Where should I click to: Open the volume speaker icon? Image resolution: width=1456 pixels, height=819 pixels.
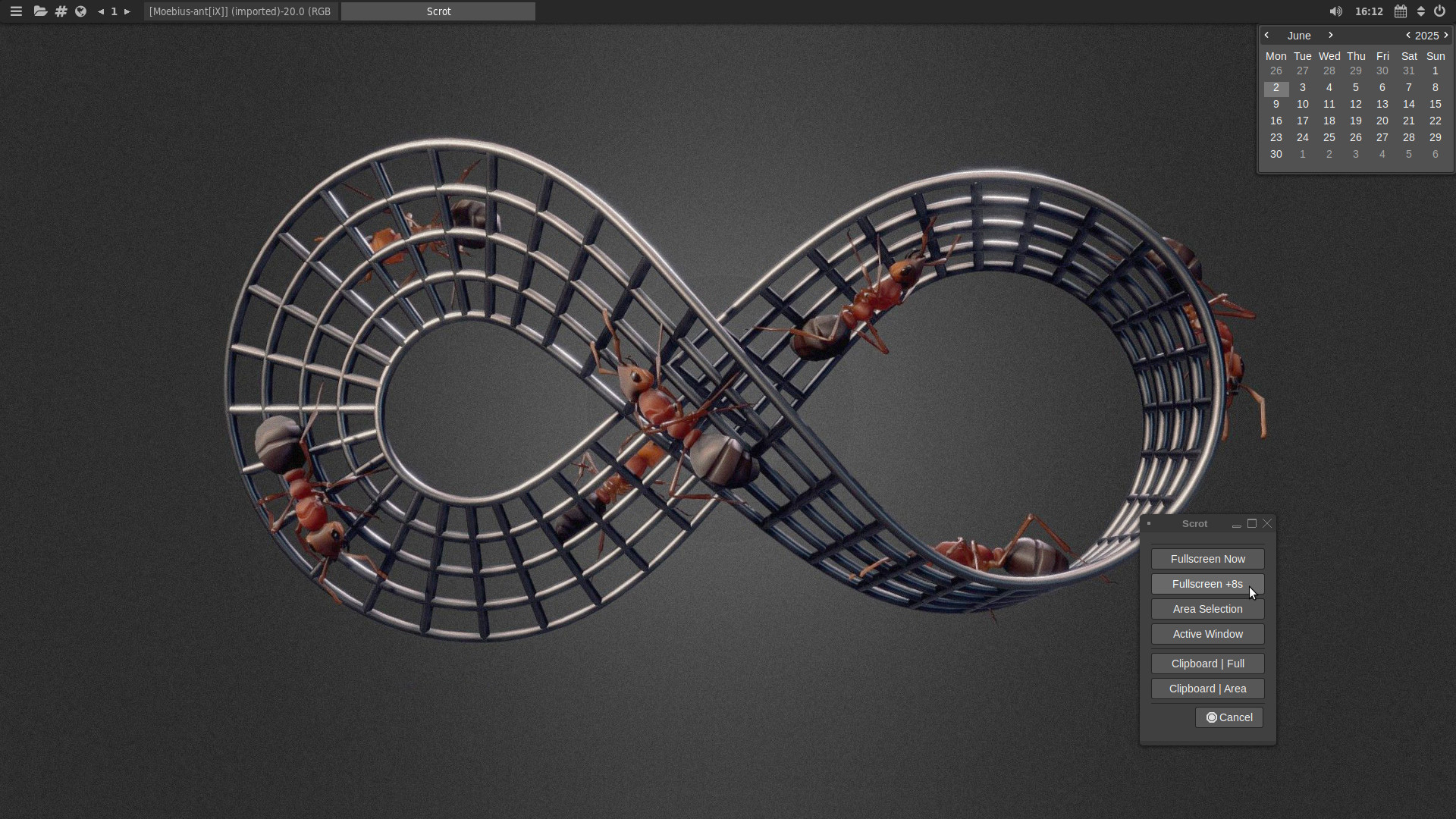(x=1336, y=11)
